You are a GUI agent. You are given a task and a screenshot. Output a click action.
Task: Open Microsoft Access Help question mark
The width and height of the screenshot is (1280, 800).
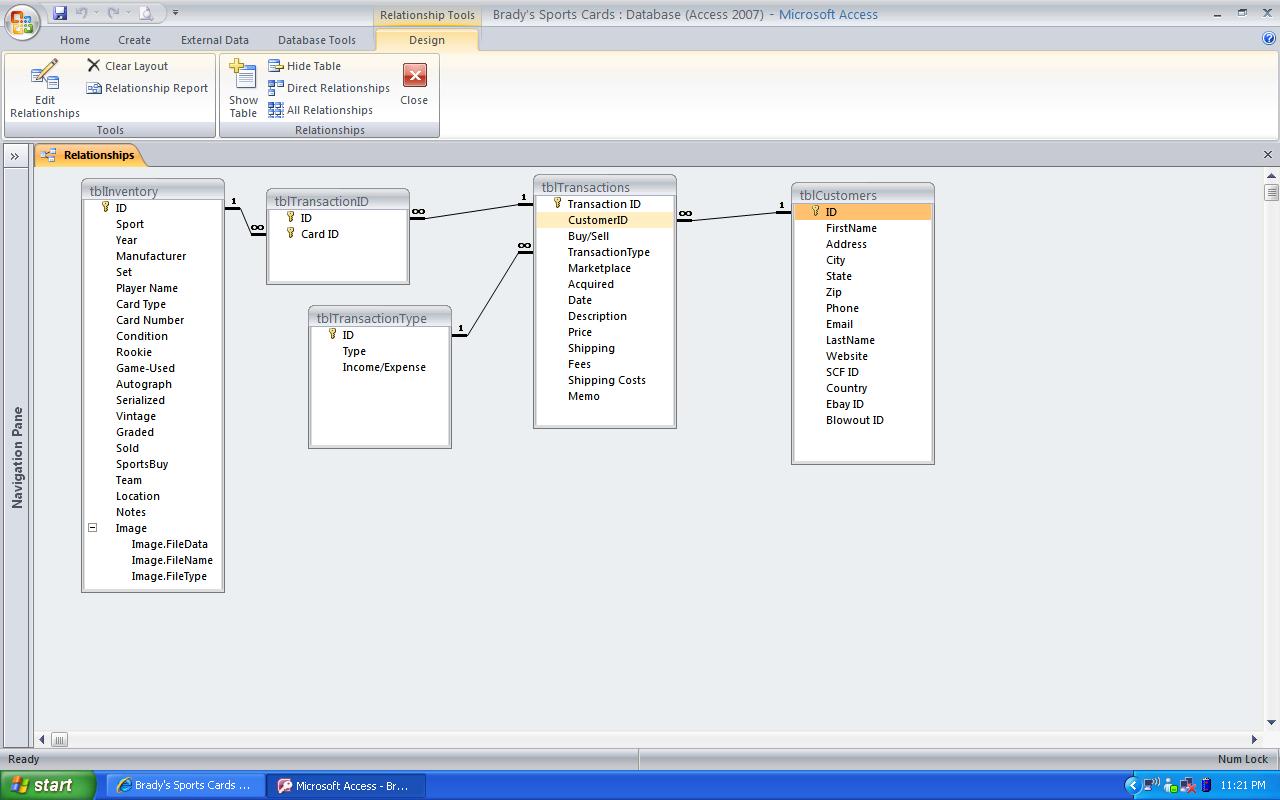1269,40
